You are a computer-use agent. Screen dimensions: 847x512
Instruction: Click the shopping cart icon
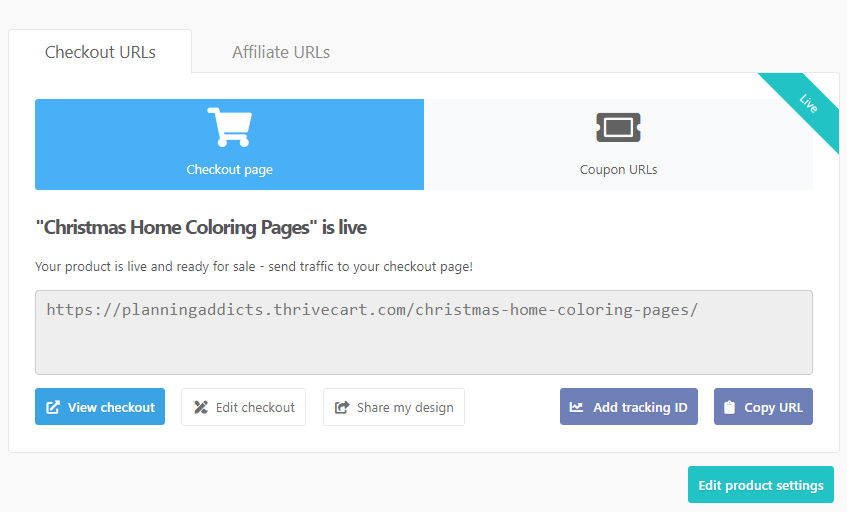[230, 127]
